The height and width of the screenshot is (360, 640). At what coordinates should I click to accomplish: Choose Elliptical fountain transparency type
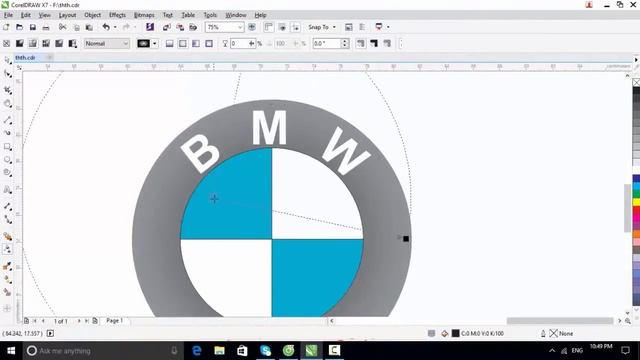point(182,43)
